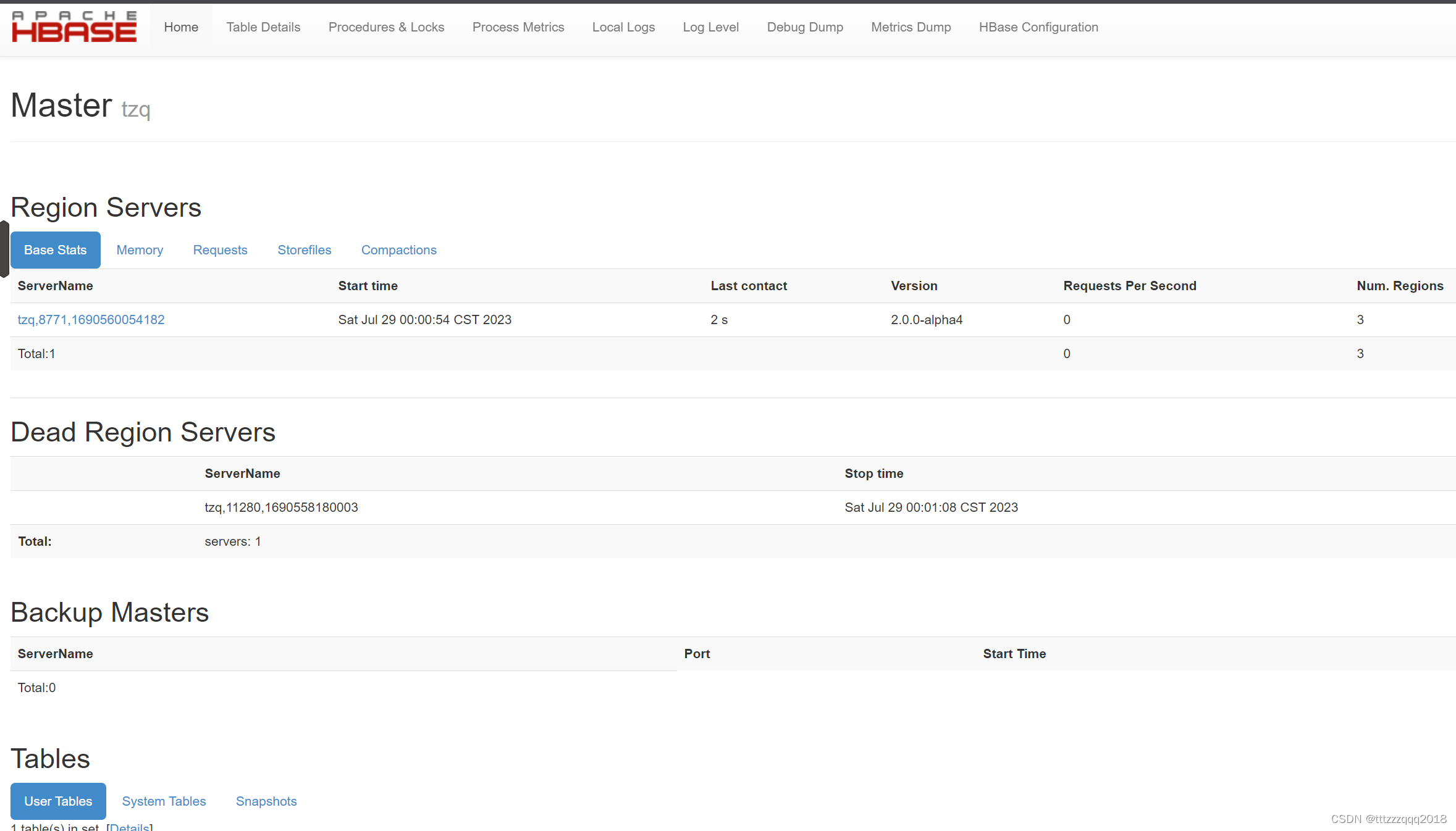Viewport: 1456px width, 831px height.
Task: Open HBase Configuration page
Action: (x=1038, y=27)
